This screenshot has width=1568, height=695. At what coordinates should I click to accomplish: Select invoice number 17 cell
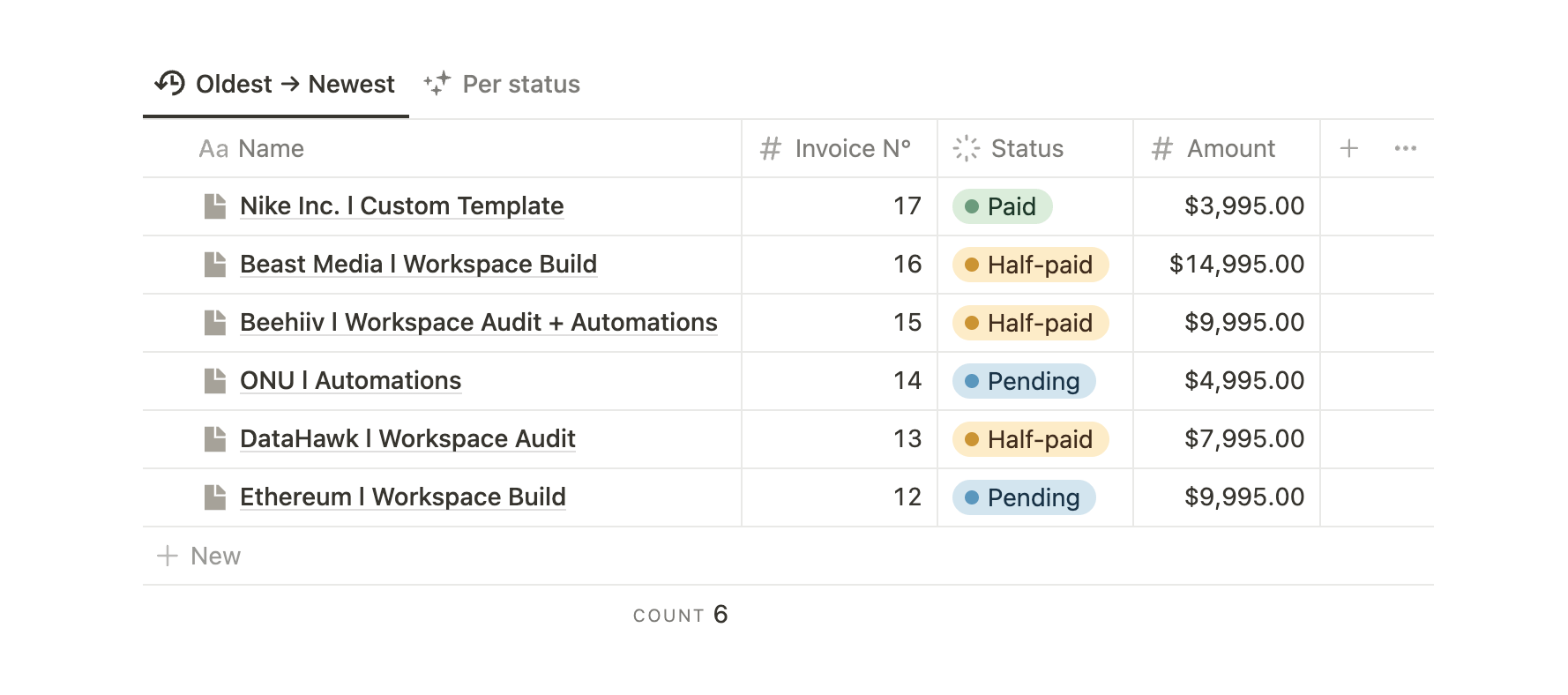point(840,206)
